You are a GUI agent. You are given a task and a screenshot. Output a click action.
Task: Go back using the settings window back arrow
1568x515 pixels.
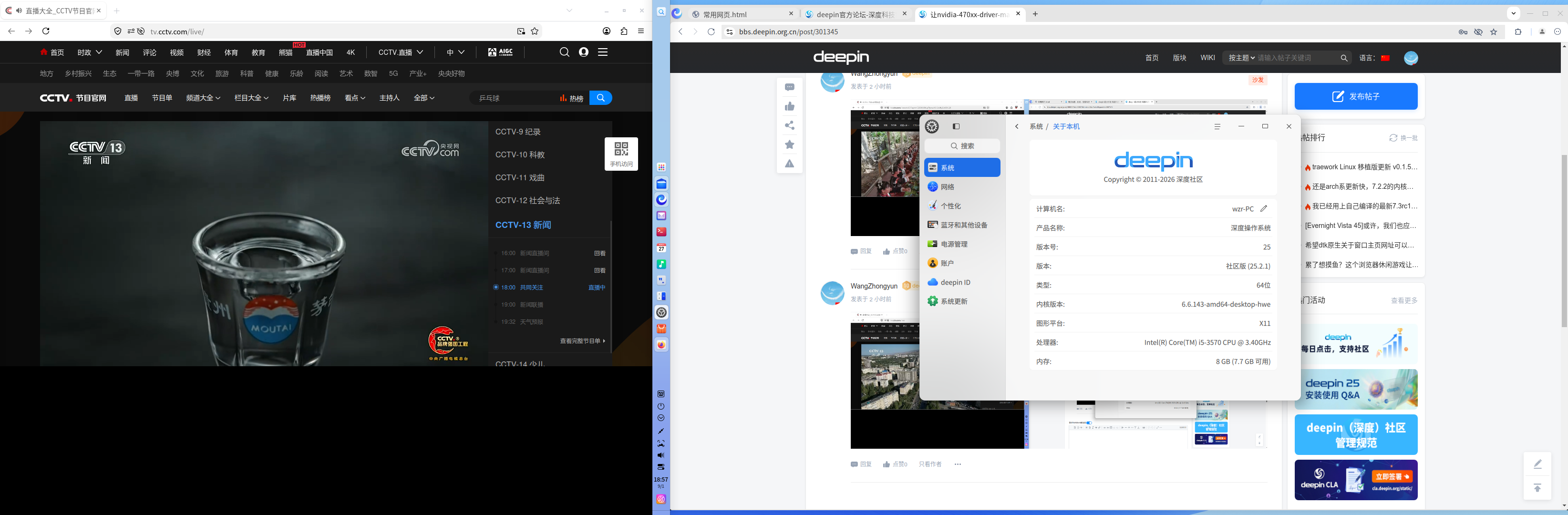click(x=1017, y=127)
